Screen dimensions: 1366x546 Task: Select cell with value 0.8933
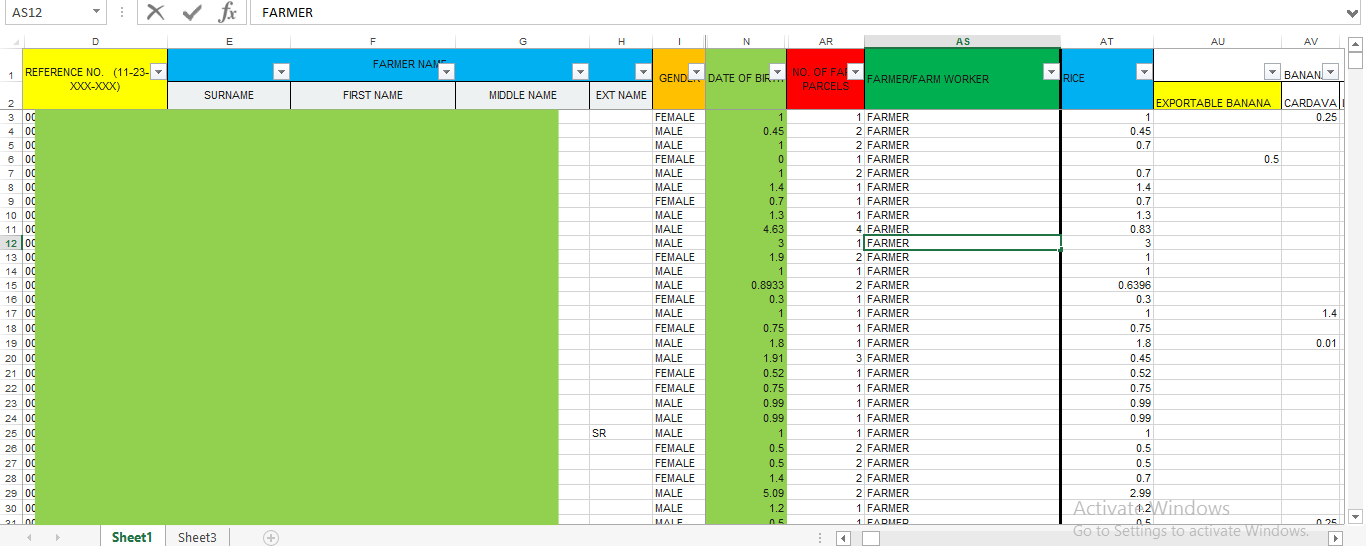click(x=746, y=285)
